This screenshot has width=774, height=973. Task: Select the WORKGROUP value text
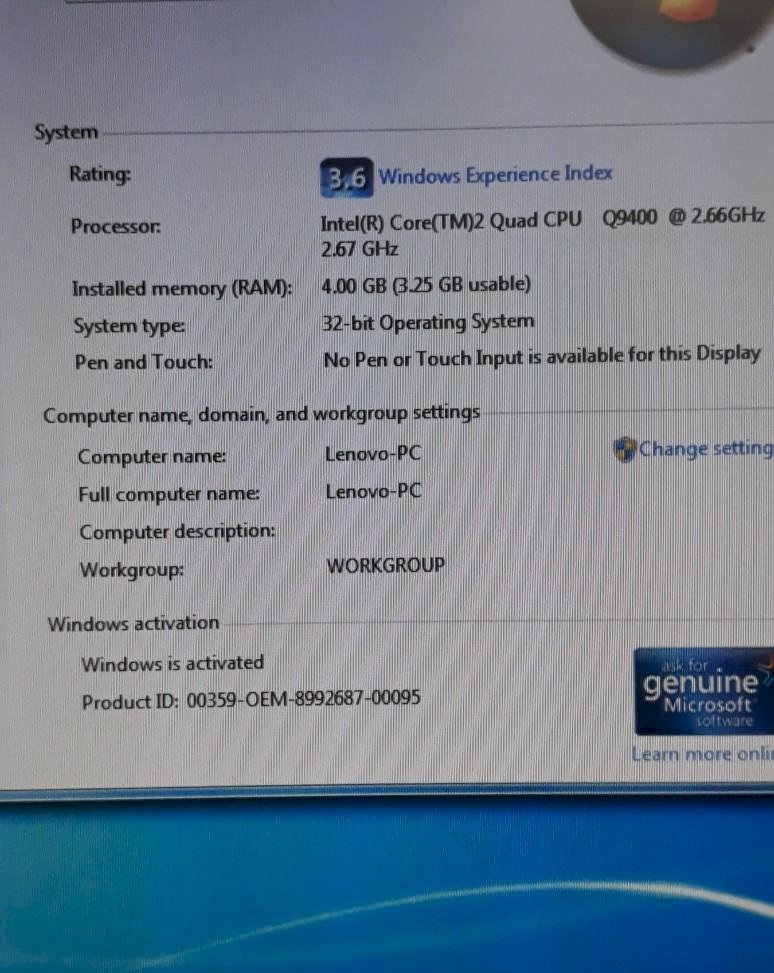(x=386, y=566)
